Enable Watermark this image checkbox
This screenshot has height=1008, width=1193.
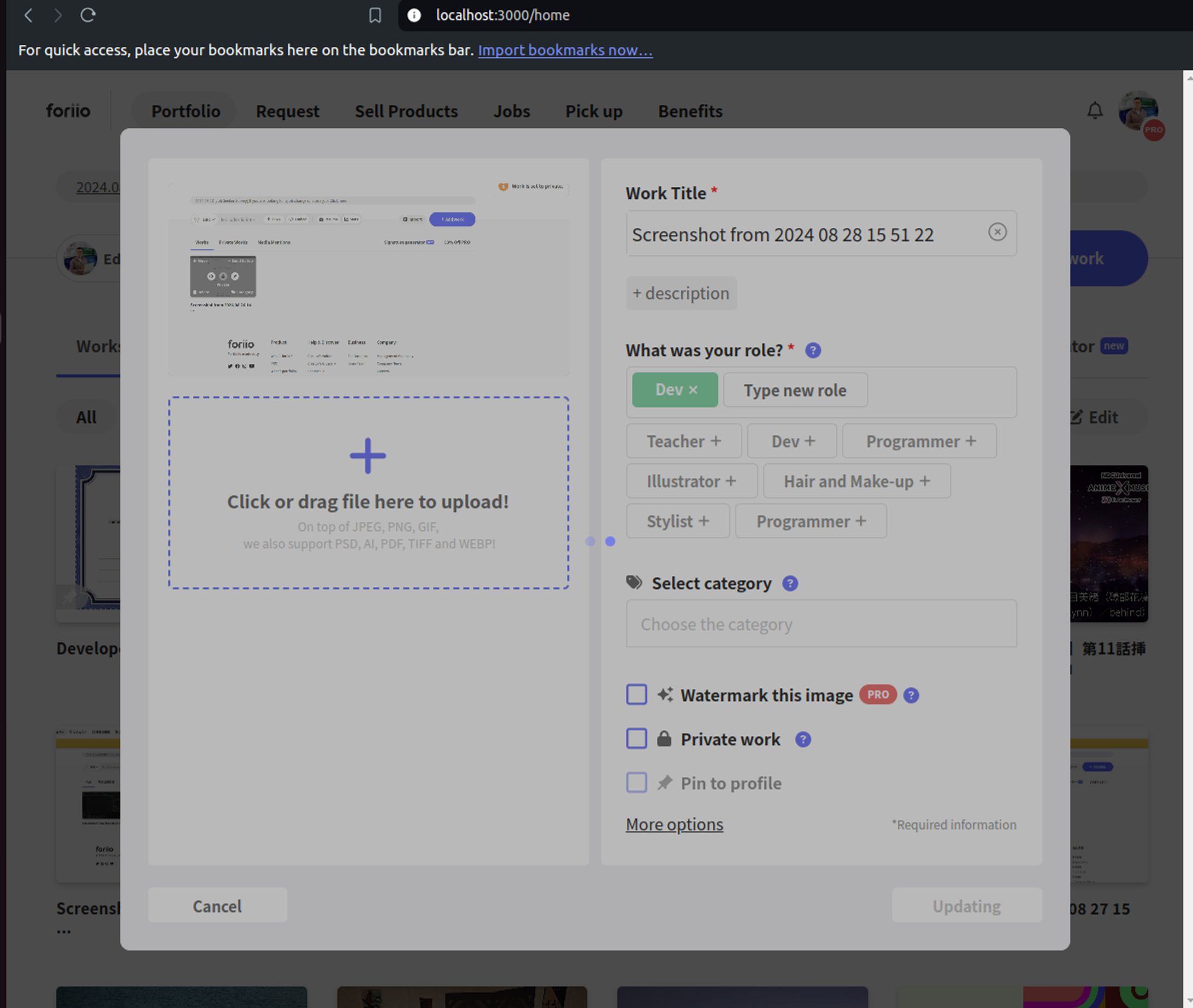pyautogui.click(x=636, y=695)
